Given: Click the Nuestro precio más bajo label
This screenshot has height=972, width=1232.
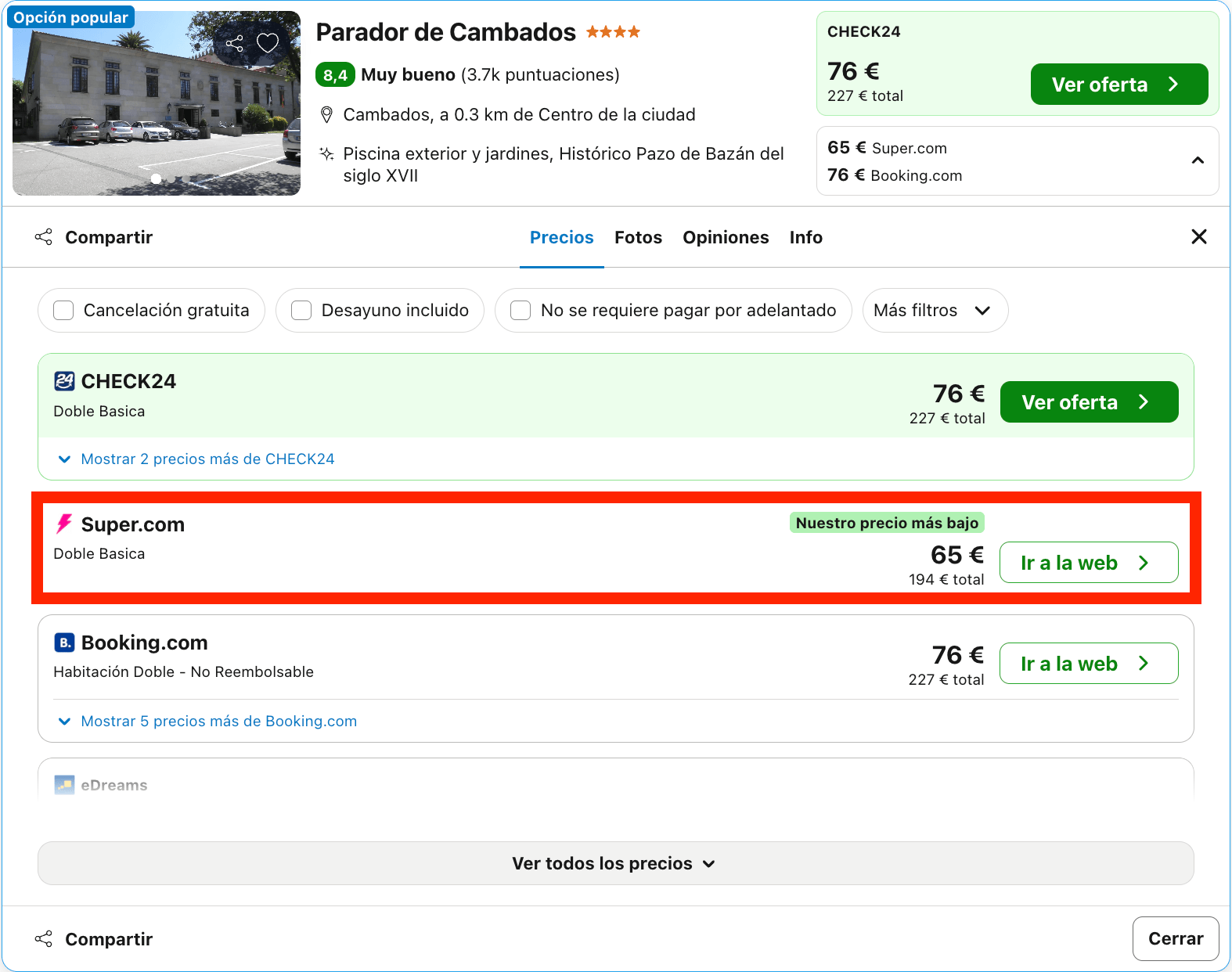Looking at the screenshot, I should (x=887, y=523).
